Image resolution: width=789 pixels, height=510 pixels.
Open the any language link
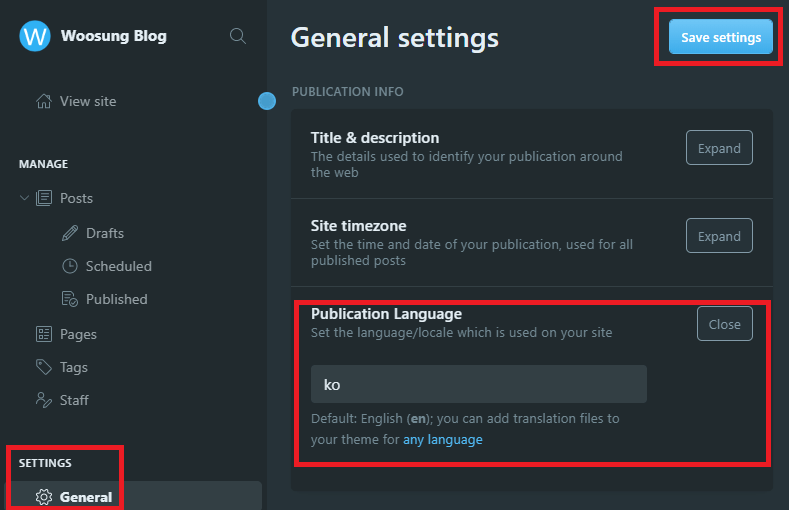(x=442, y=439)
